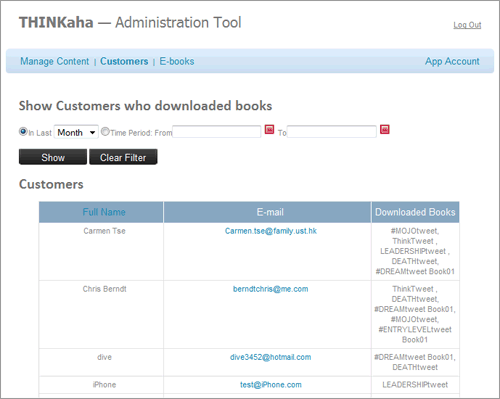This screenshot has height=399, width=500.
Task: Click the To date input field
Action: pyautogui.click(x=331, y=132)
